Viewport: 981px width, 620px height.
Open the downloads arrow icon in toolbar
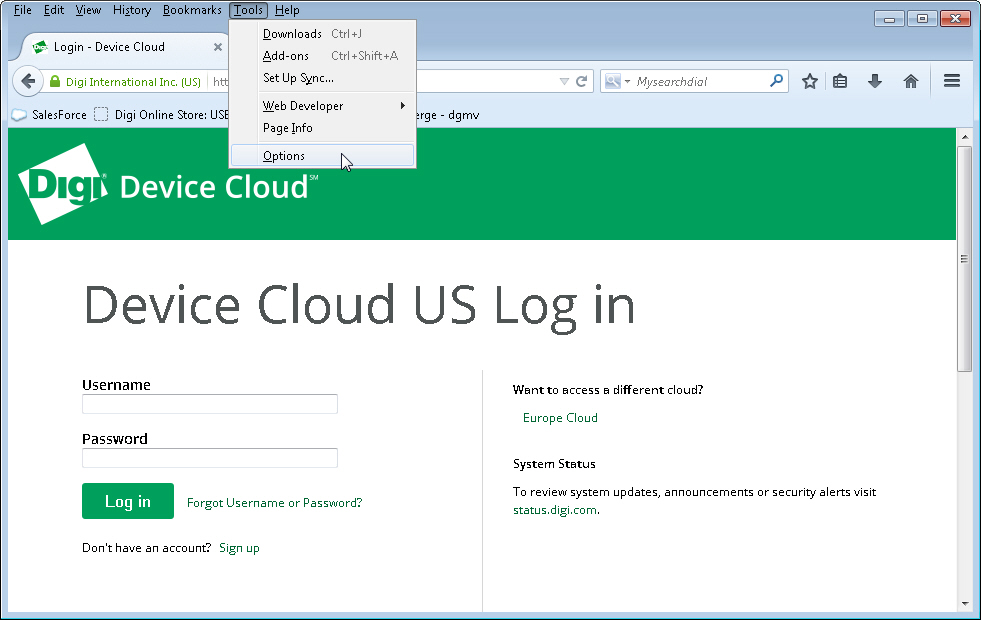(x=875, y=82)
